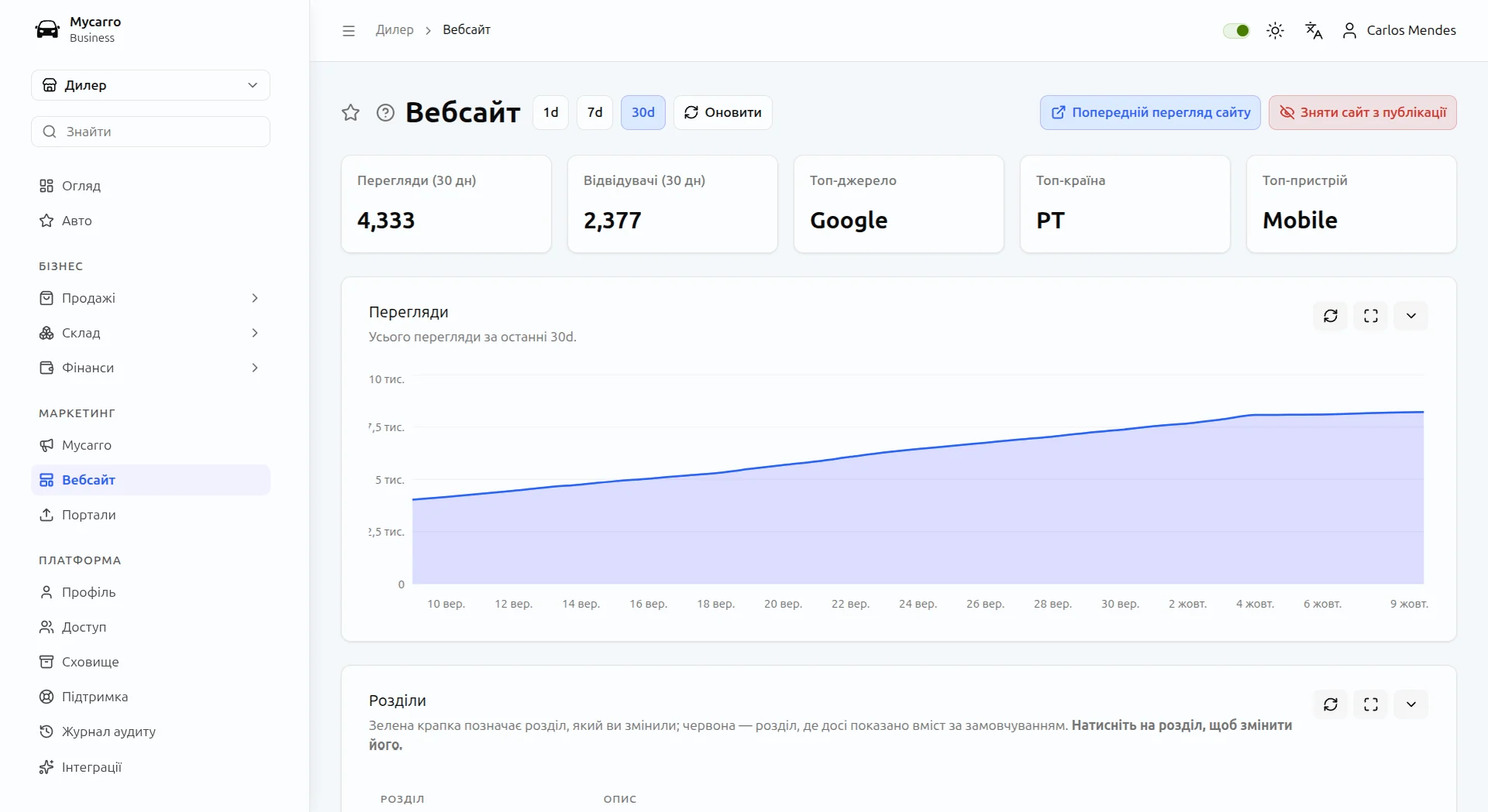Screen dimensions: 1488x812
Task: Collapse sidebar with the hamburger icon
Action: [348, 31]
